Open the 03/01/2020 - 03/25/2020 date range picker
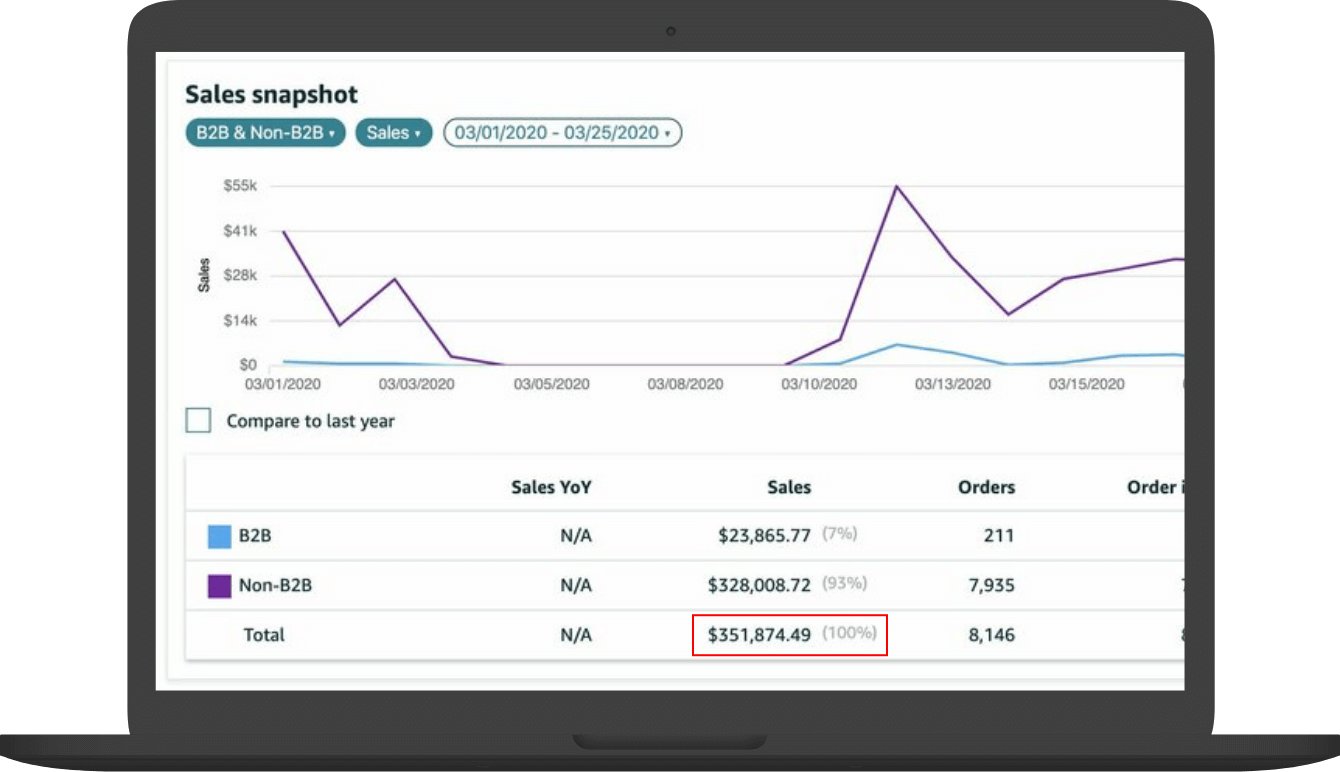 (x=562, y=133)
